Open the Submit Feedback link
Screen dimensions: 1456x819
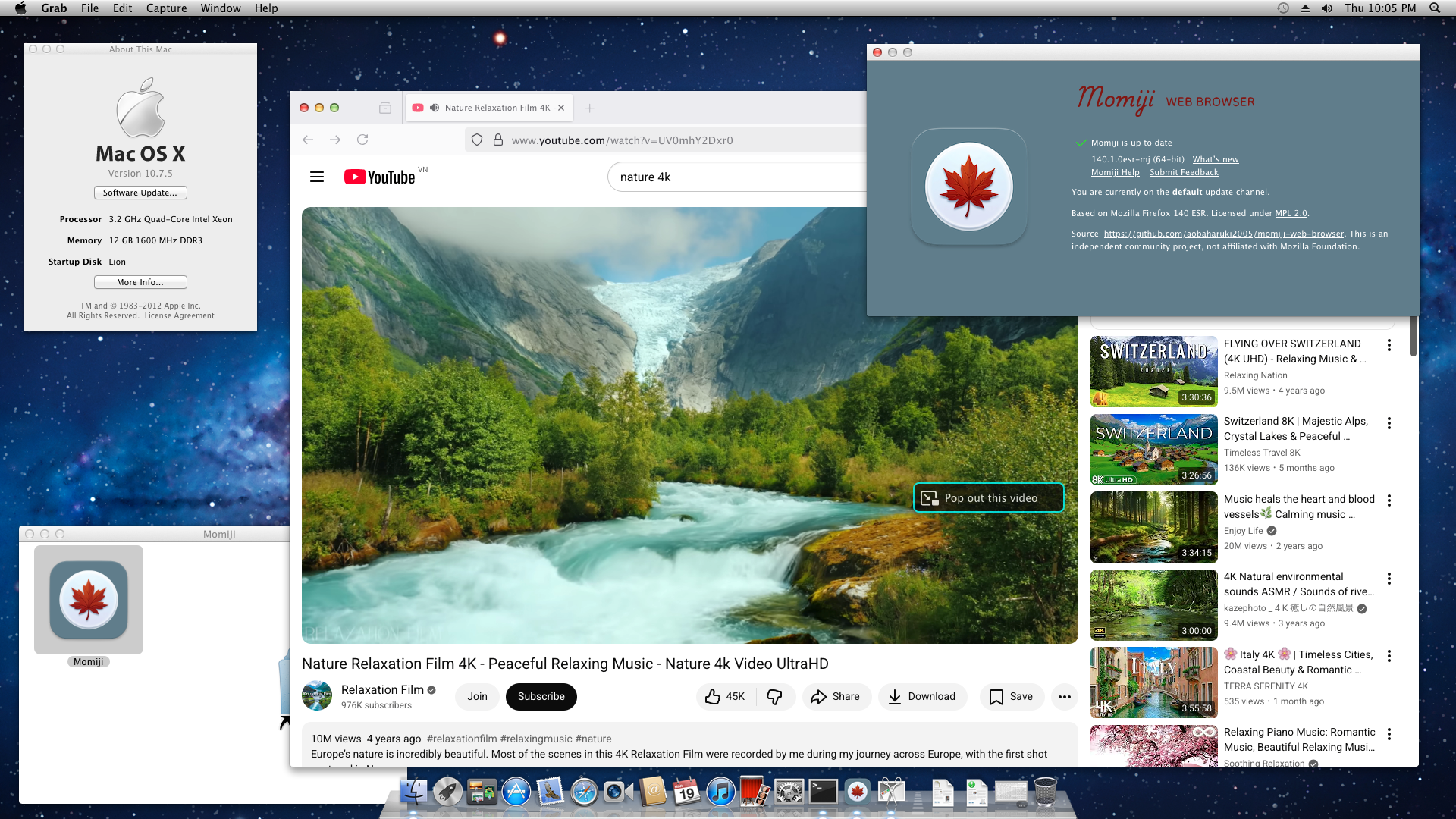coord(1184,172)
